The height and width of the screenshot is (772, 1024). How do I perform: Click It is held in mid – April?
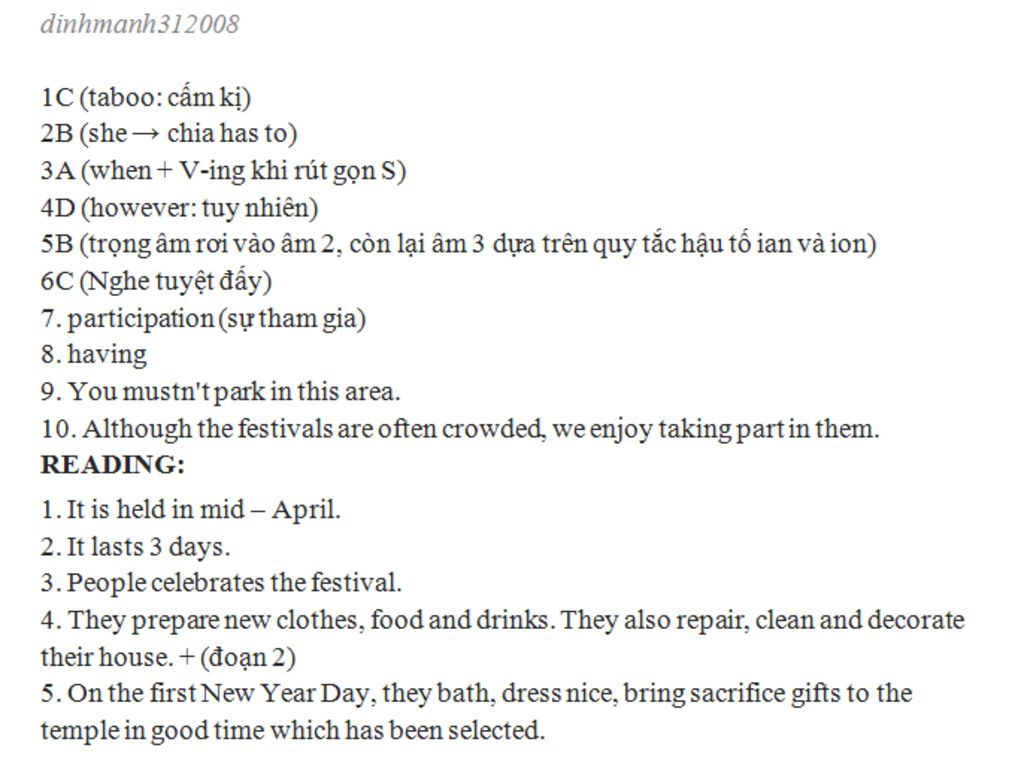pos(191,509)
